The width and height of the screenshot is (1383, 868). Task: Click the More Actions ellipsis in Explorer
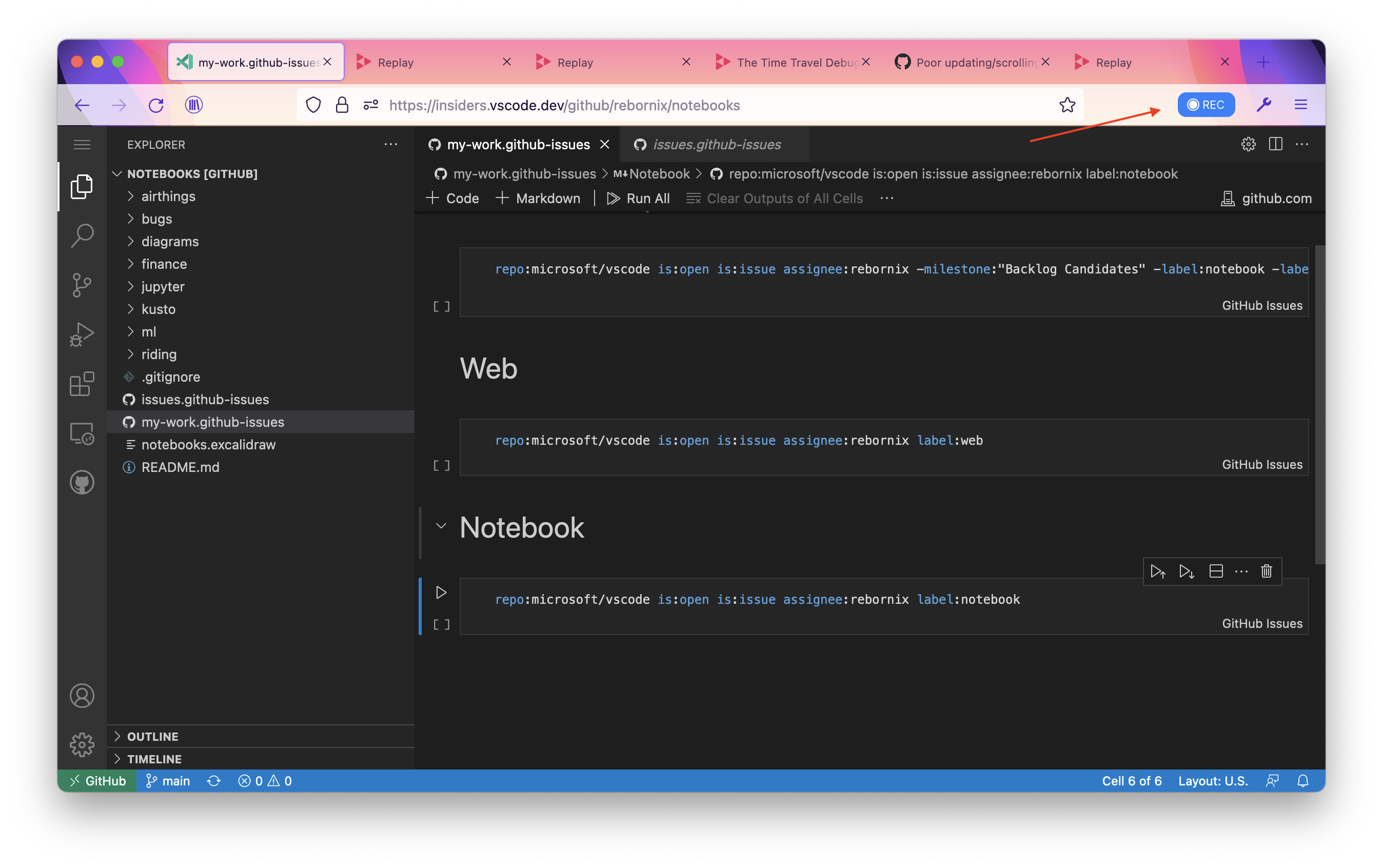pyautogui.click(x=390, y=144)
